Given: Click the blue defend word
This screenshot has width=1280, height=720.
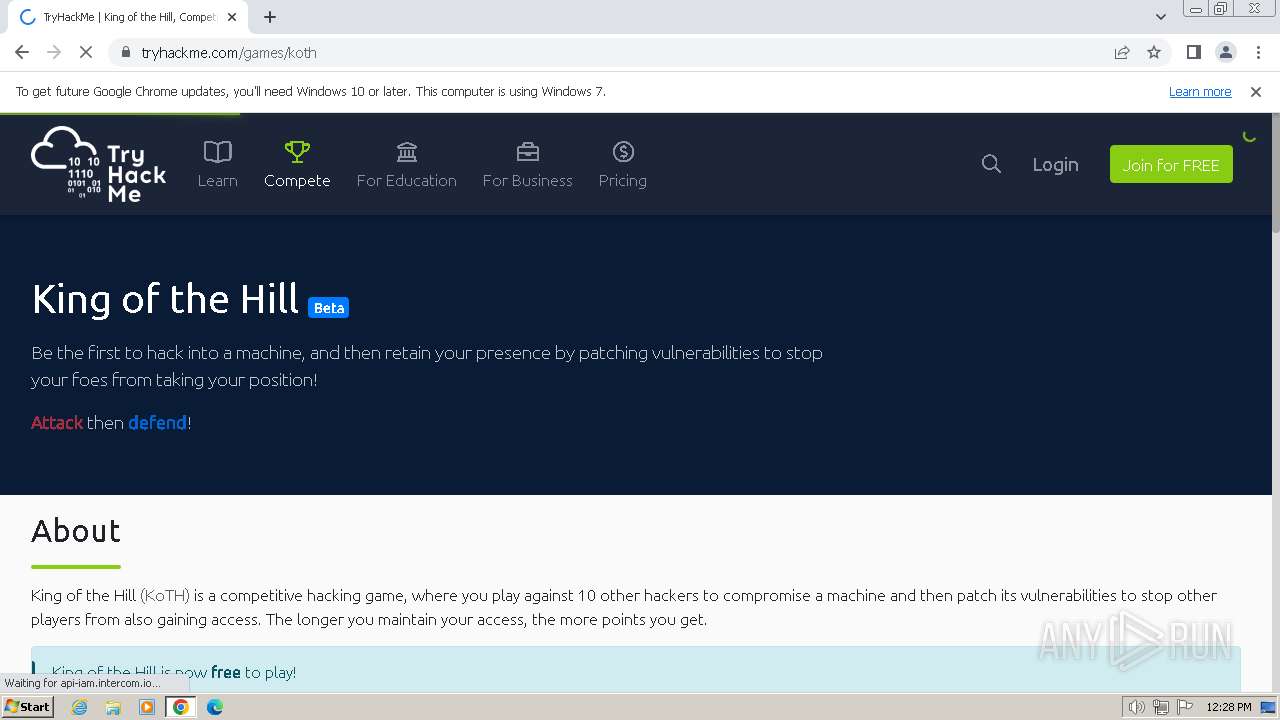Looking at the screenshot, I should (x=157, y=423).
